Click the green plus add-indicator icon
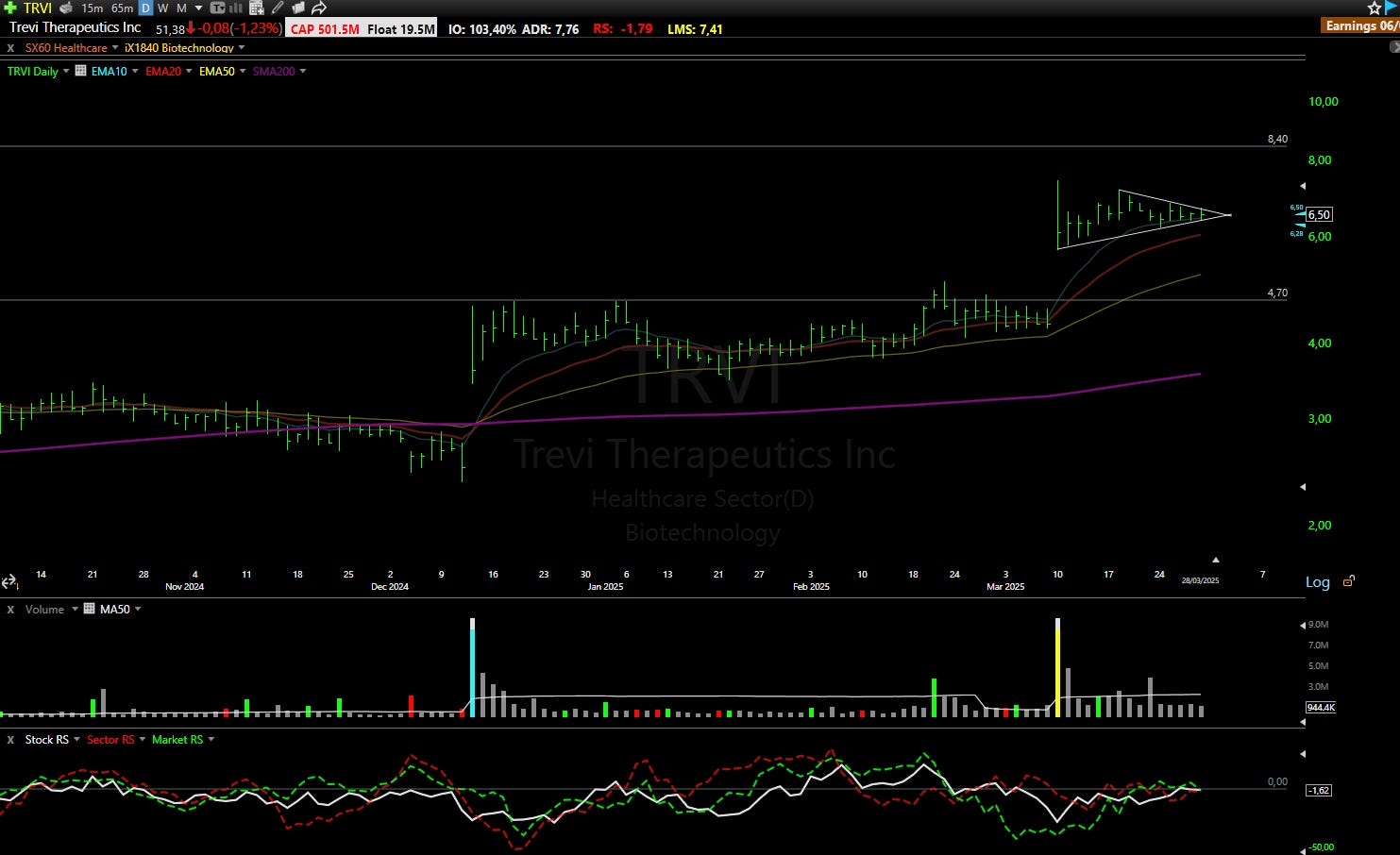1400x855 pixels. tap(10, 8)
